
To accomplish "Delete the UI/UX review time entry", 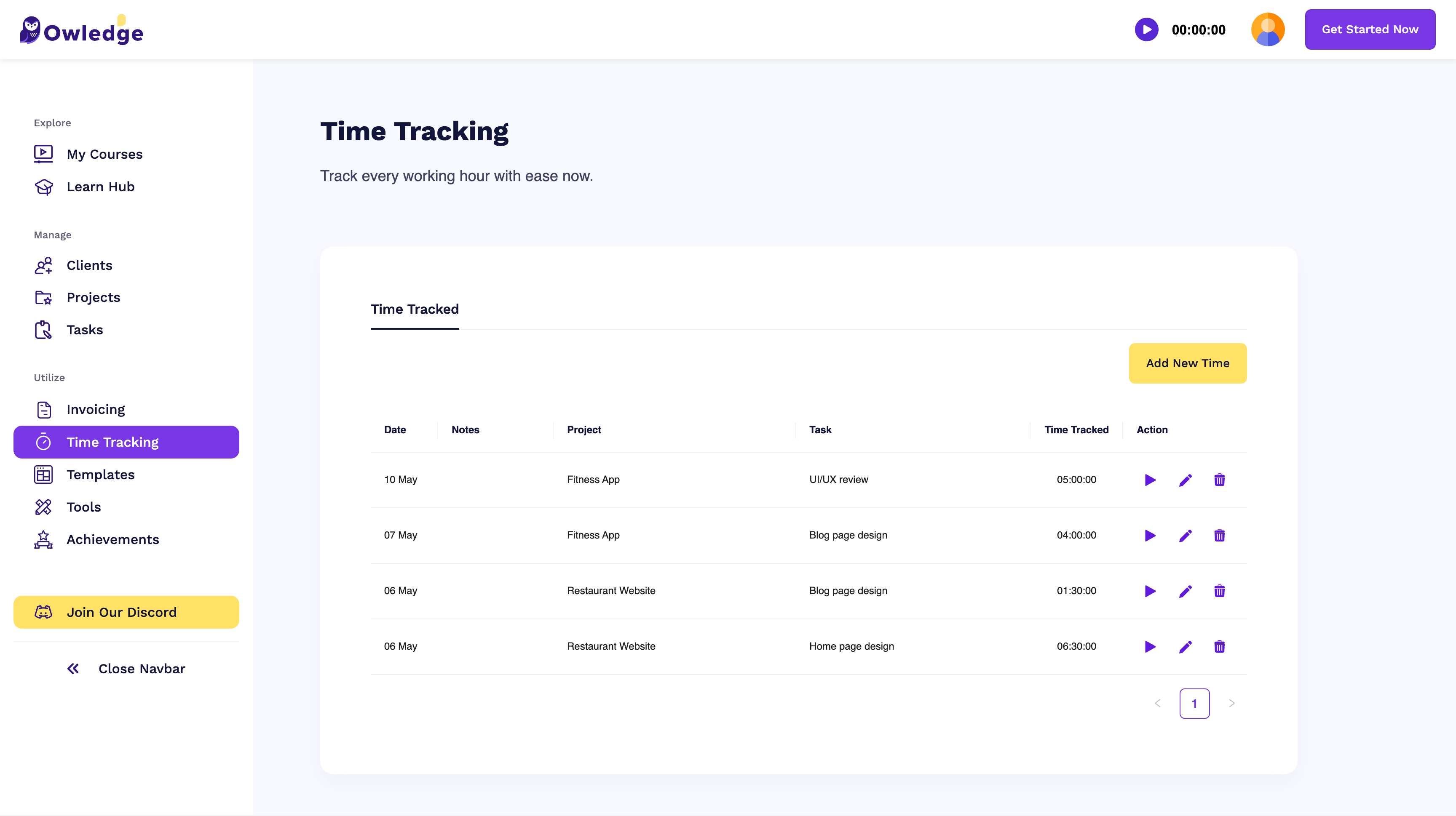I will pyautogui.click(x=1219, y=480).
